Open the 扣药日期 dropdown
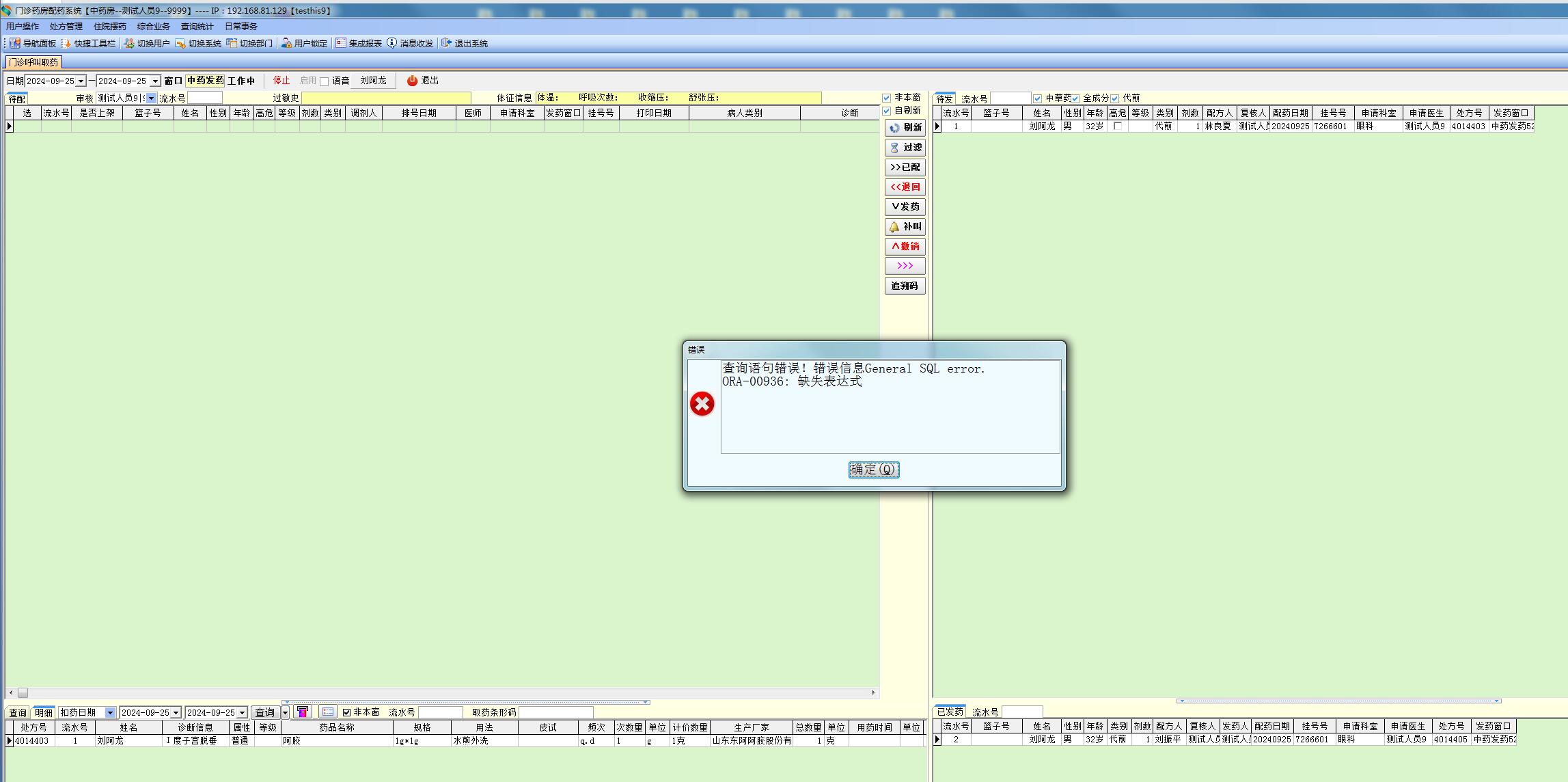 click(110, 712)
